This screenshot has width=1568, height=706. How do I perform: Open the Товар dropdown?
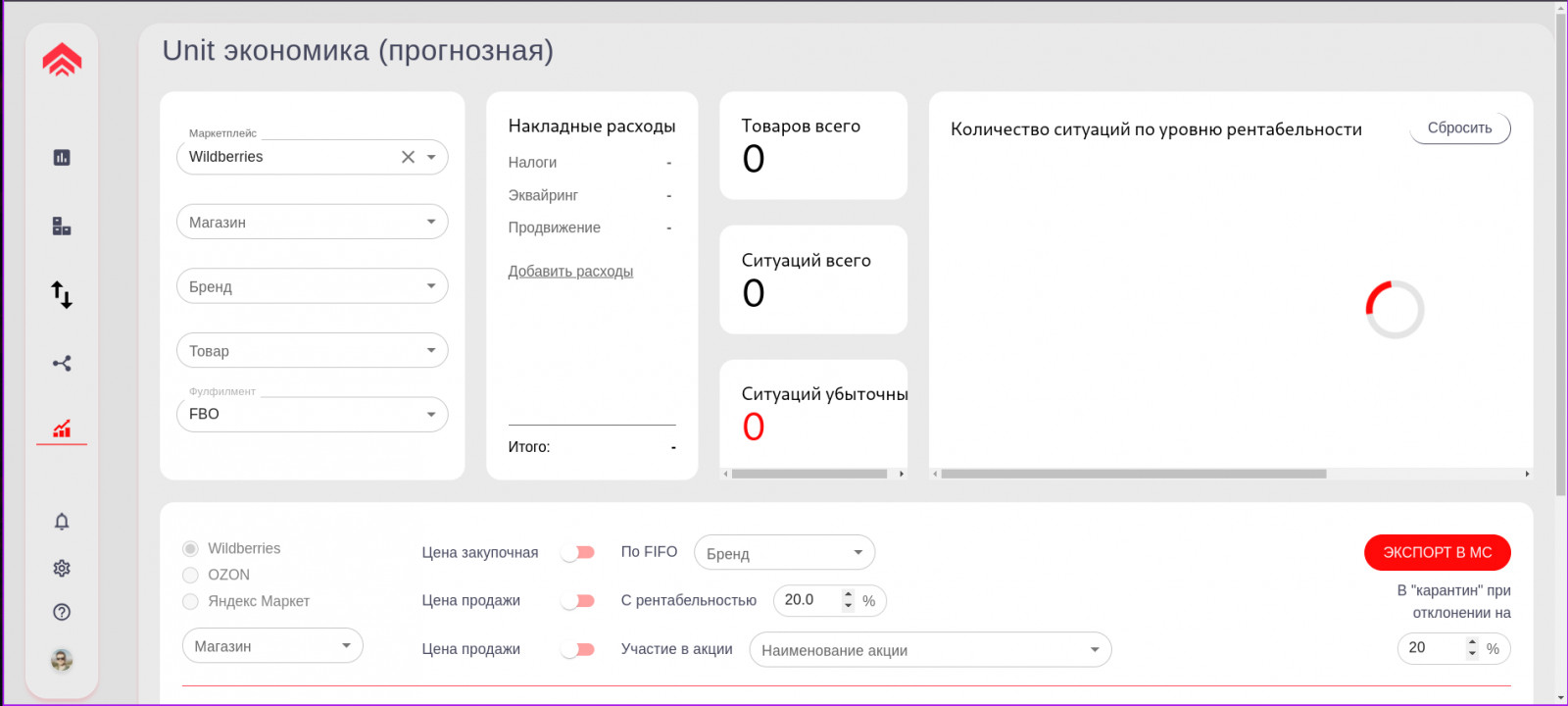point(313,350)
